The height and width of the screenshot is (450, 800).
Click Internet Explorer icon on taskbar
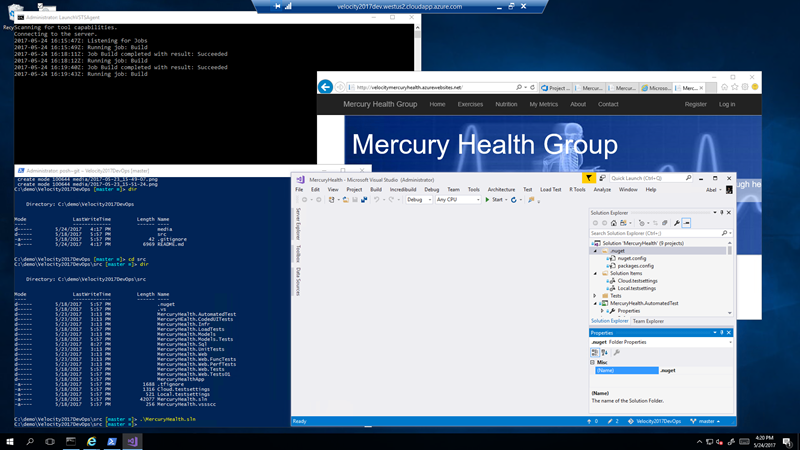[91, 441]
